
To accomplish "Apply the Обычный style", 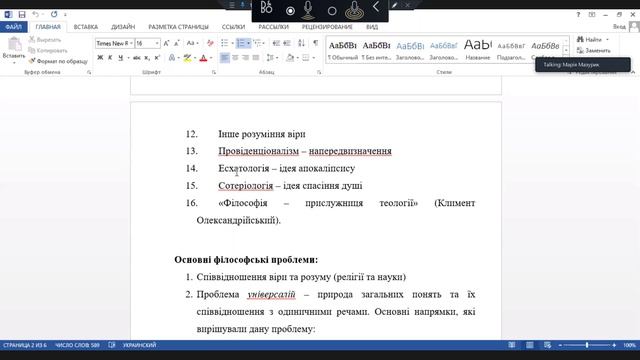I will [342, 50].
